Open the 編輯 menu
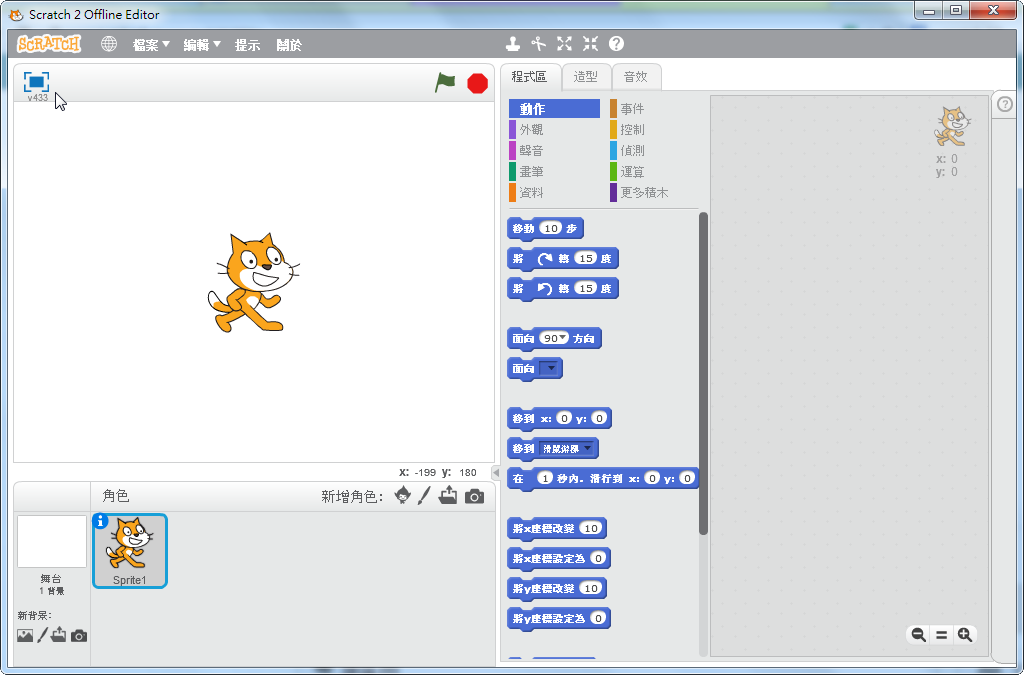Viewport: 1024px width, 675px height. 202,44
